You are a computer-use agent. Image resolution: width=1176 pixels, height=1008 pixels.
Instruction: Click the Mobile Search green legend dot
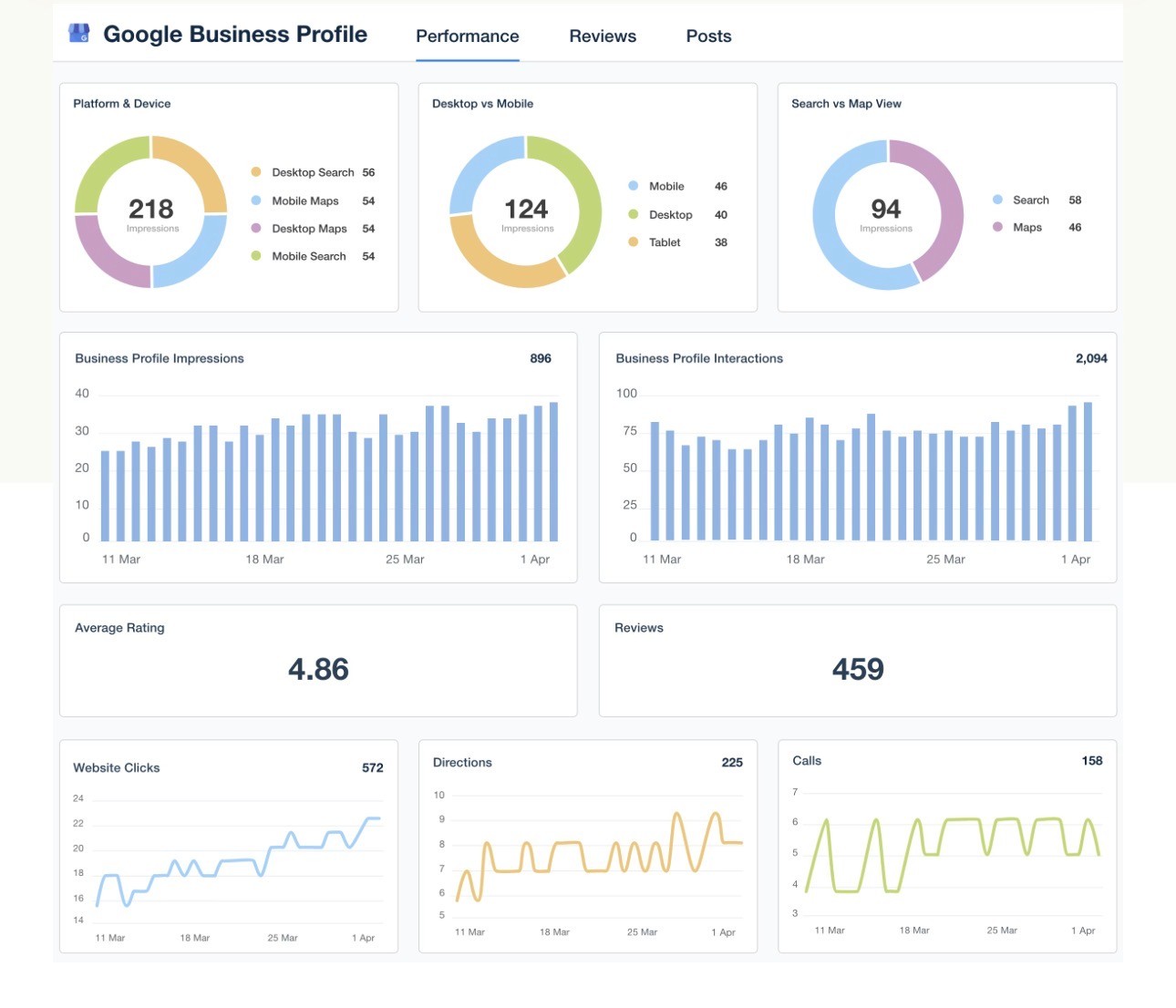point(256,256)
